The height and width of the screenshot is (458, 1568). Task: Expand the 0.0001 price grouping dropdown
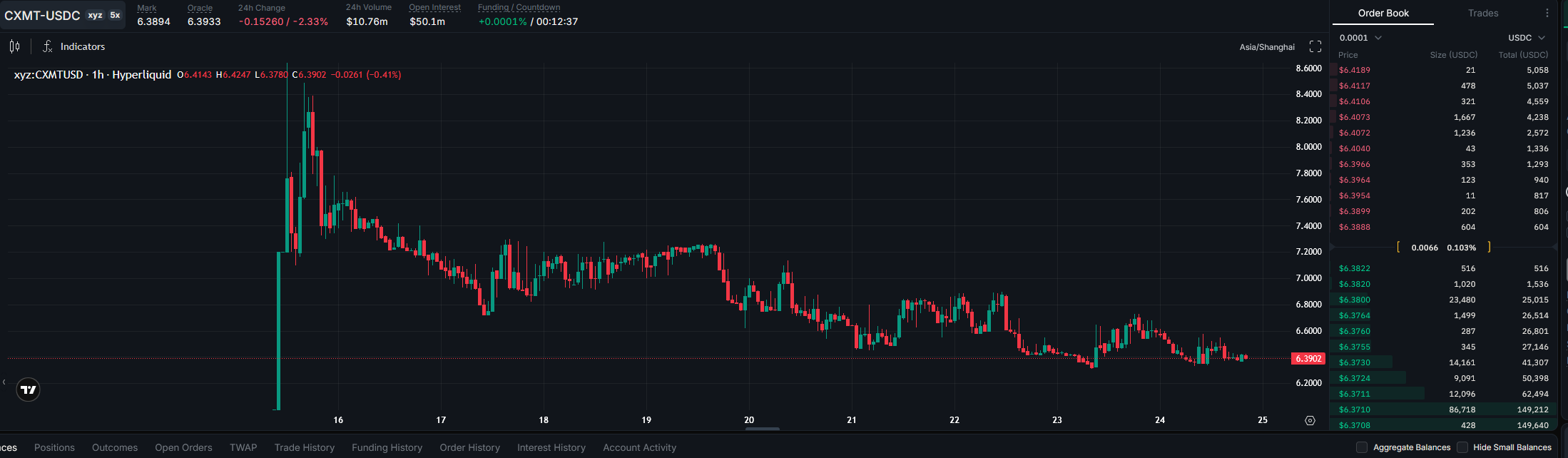(1360, 38)
